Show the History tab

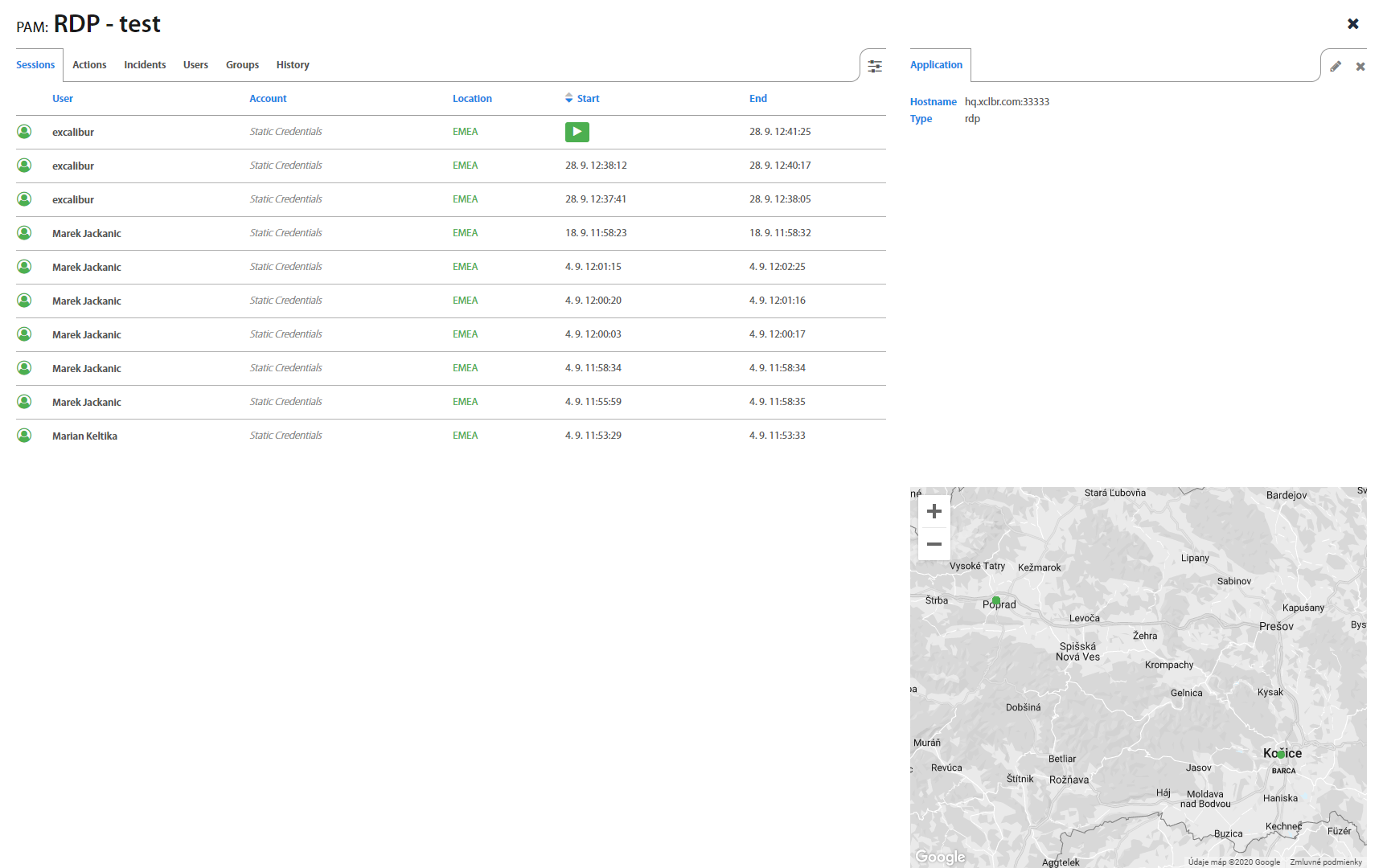[293, 65]
